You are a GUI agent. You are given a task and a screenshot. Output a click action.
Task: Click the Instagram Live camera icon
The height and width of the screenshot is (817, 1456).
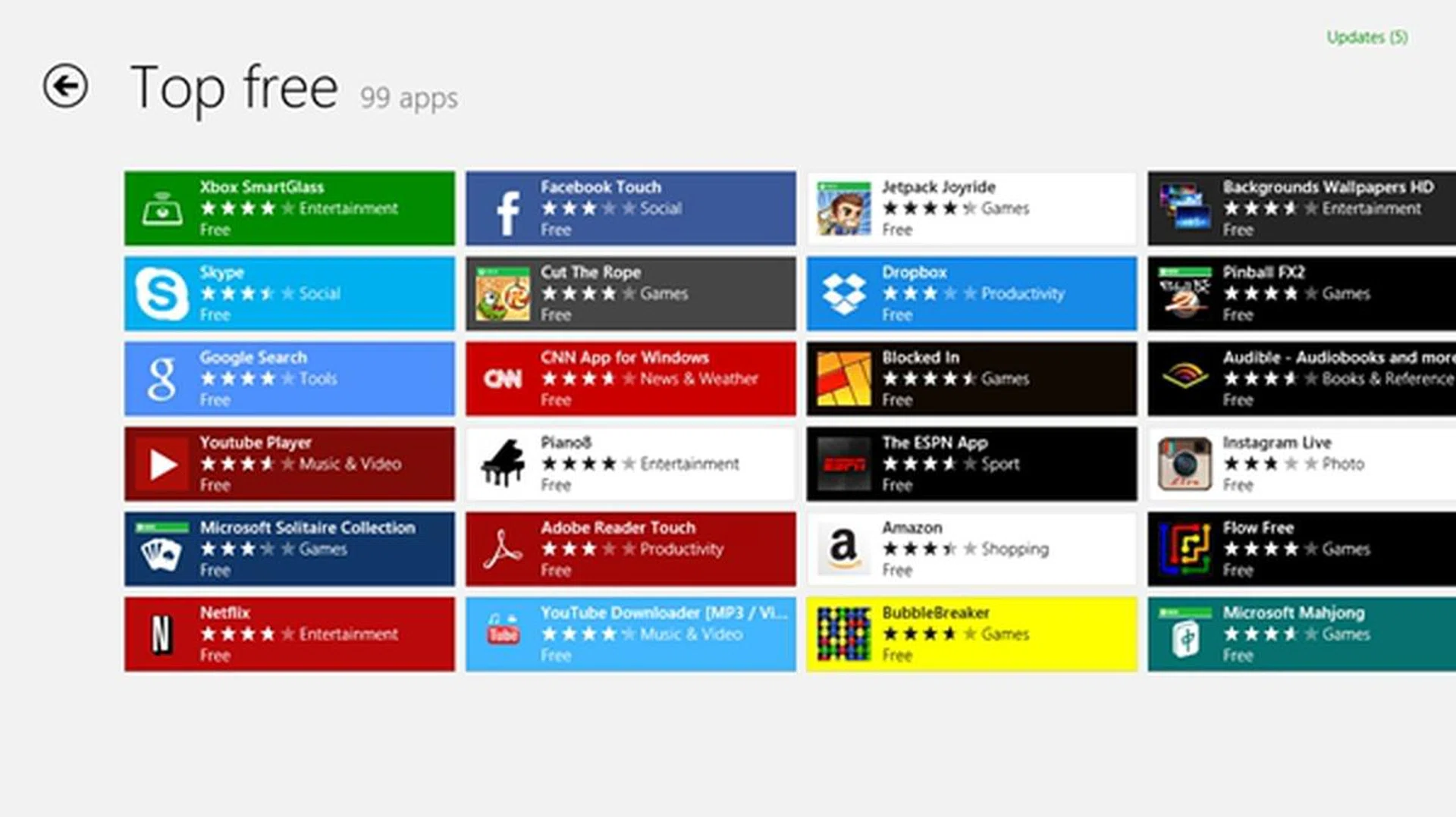point(1185,464)
